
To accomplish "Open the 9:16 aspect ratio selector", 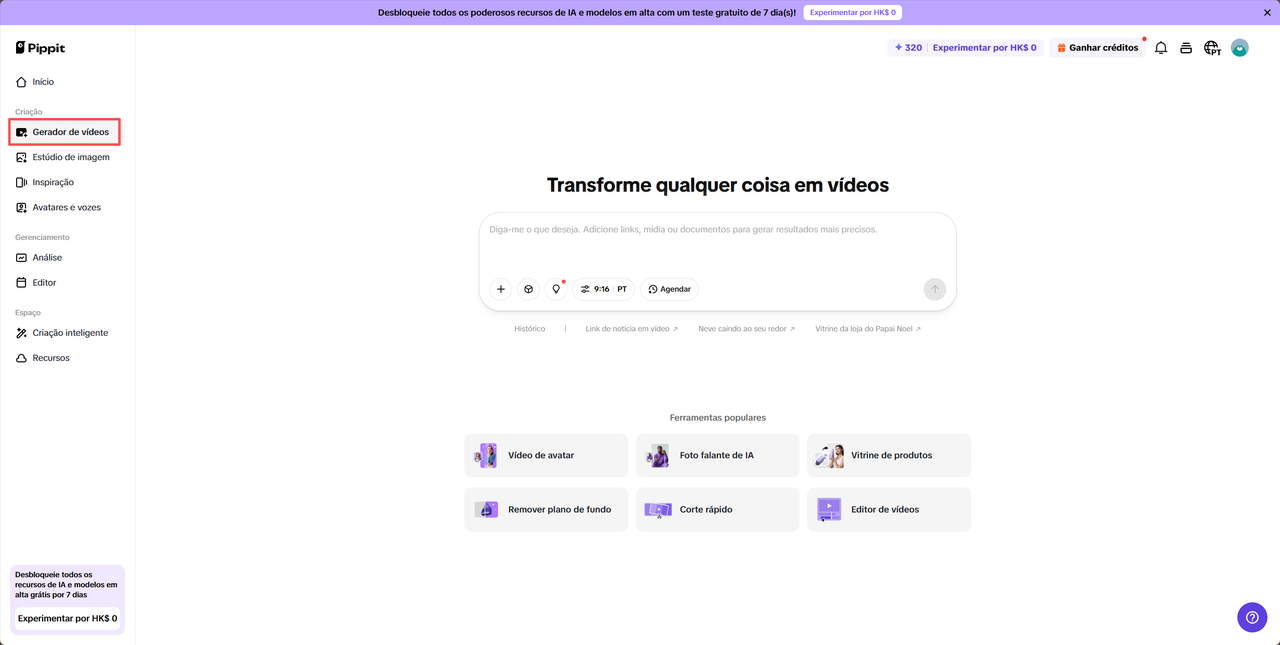I will (x=597, y=288).
